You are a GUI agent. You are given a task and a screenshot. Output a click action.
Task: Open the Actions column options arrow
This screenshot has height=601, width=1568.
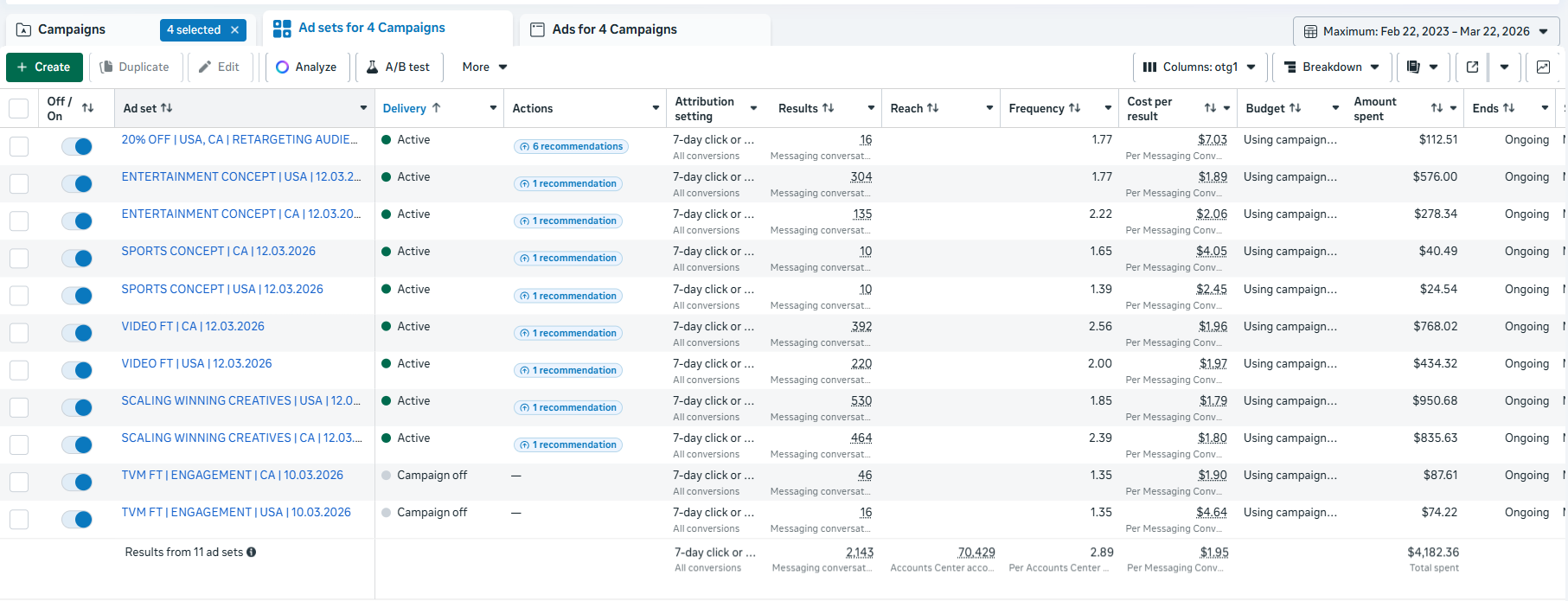point(656,108)
